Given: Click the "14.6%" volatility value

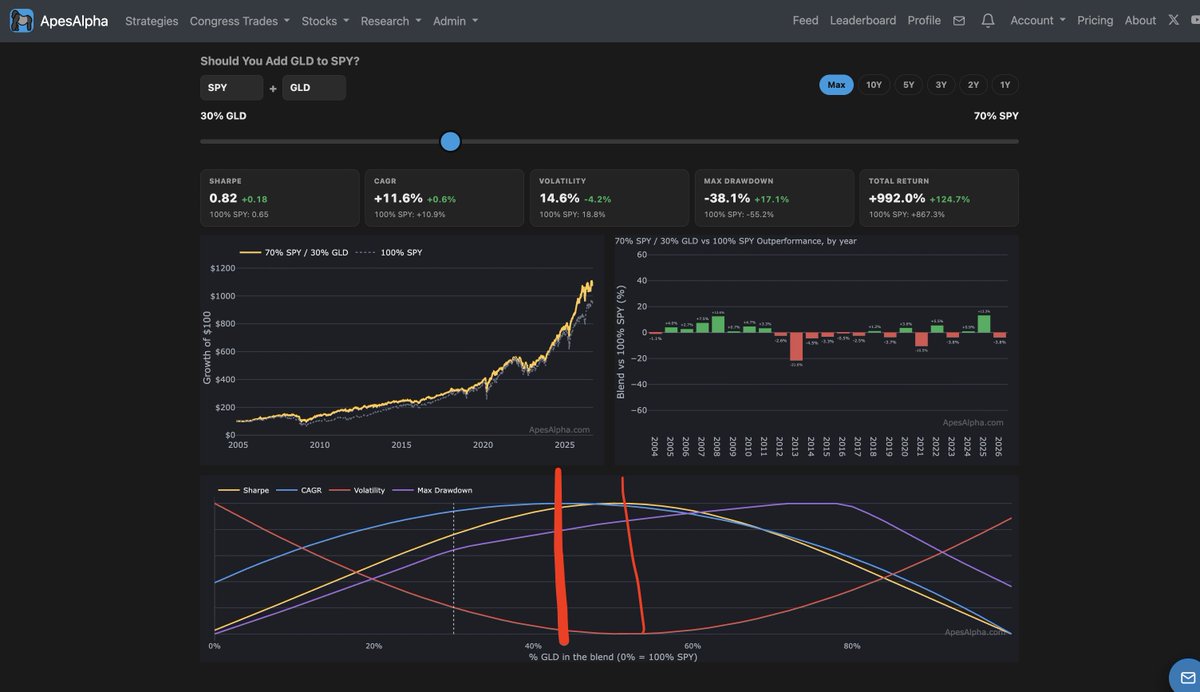Looking at the screenshot, I should pos(559,198).
